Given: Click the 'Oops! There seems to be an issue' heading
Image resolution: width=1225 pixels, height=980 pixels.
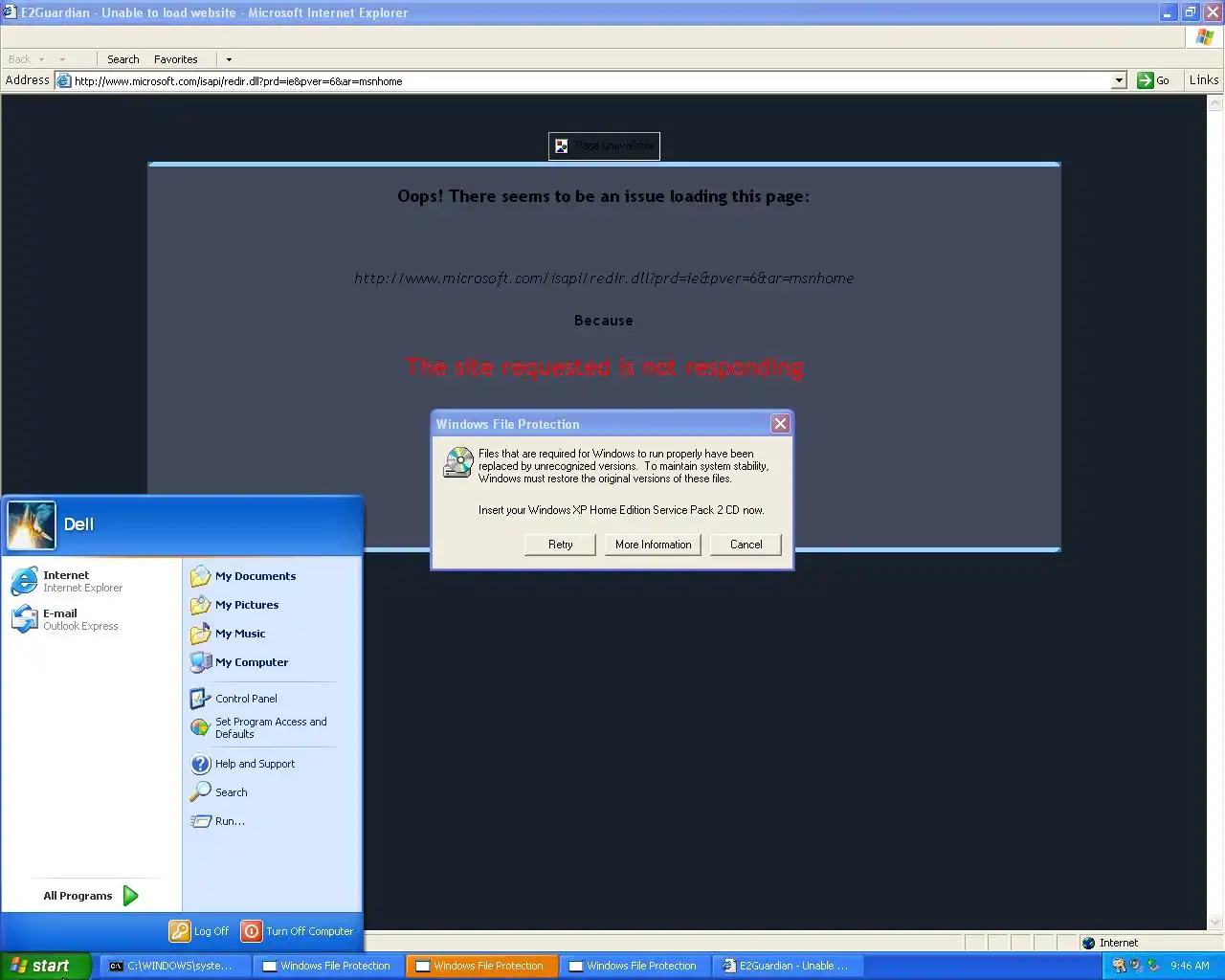Looking at the screenshot, I should pyautogui.click(x=604, y=196).
